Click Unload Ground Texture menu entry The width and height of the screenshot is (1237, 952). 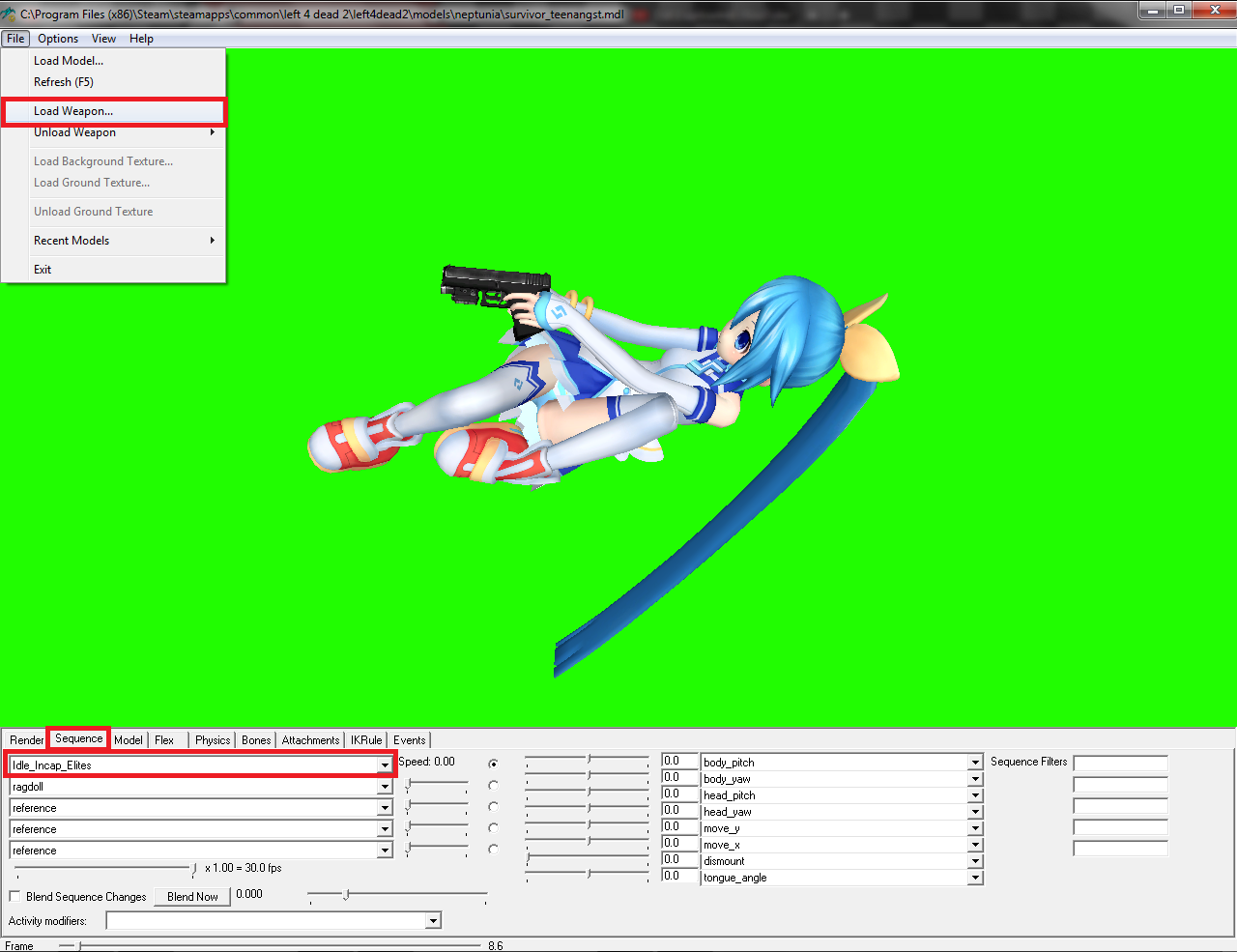click(x=113, y=212)
